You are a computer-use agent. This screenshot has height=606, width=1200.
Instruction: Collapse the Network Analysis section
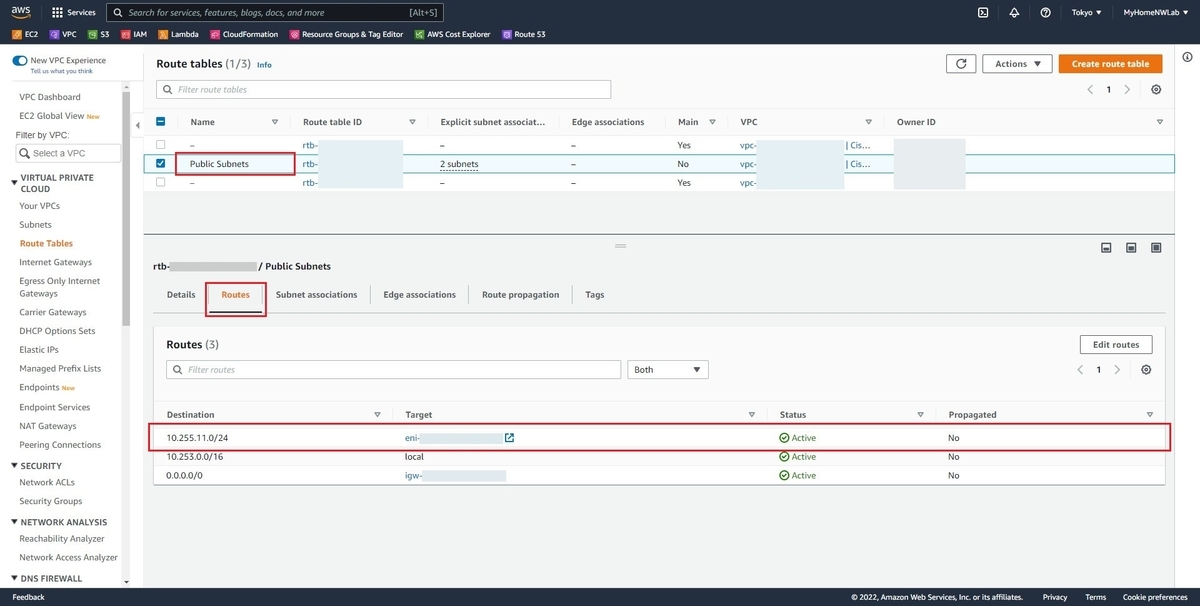coord(14,522)
